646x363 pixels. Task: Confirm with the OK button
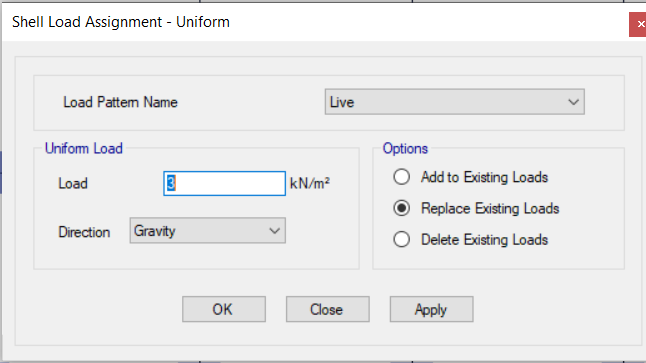click(x=224, y=309)
